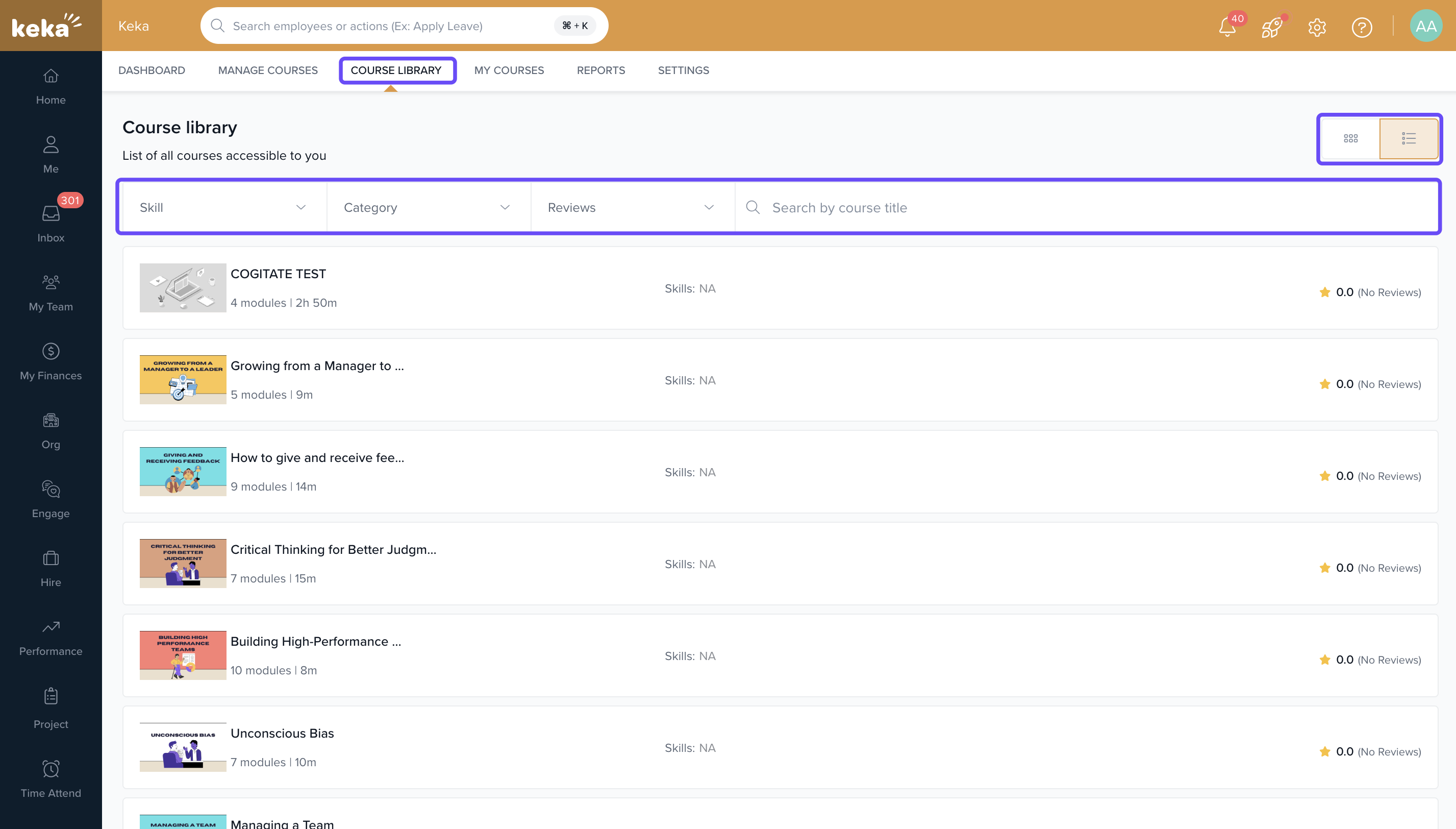Switch to the Reports tab
Image resolution: width=1456 pixels, height=829 pixels.
tap(601, 70)
